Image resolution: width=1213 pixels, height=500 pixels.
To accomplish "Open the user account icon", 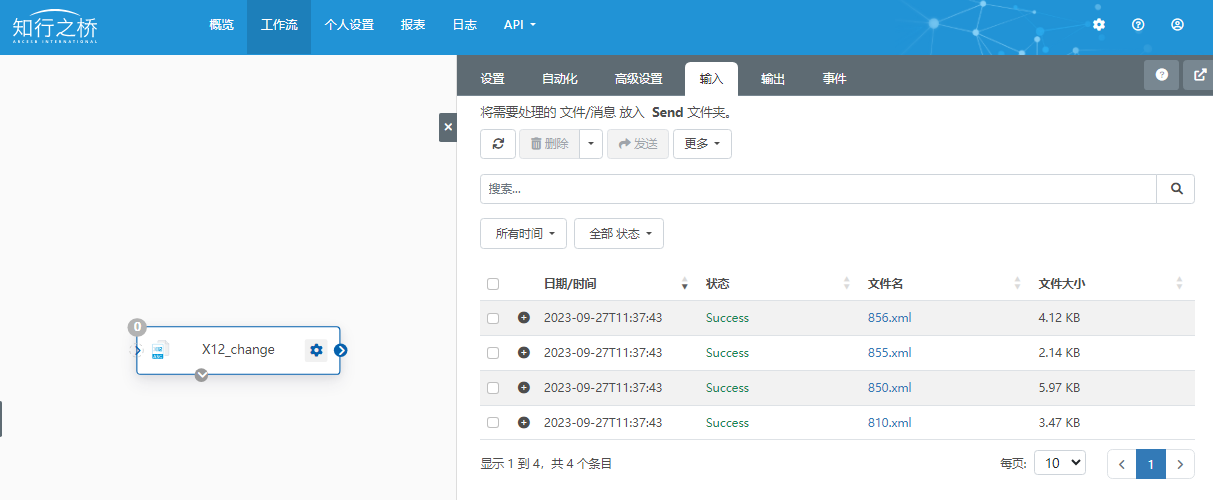I will coord(1177,24).
